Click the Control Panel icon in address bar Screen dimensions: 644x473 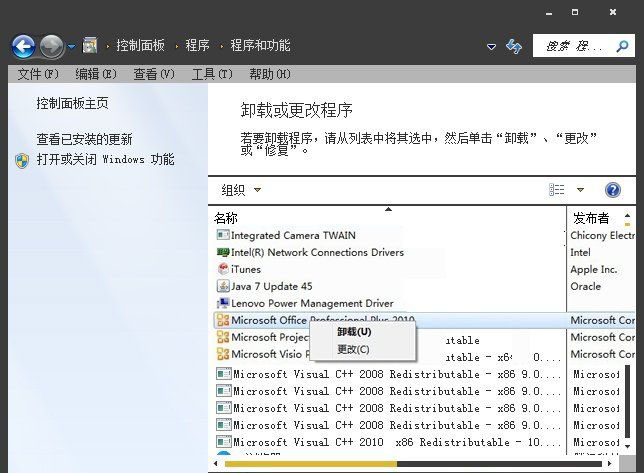point(90,45)
